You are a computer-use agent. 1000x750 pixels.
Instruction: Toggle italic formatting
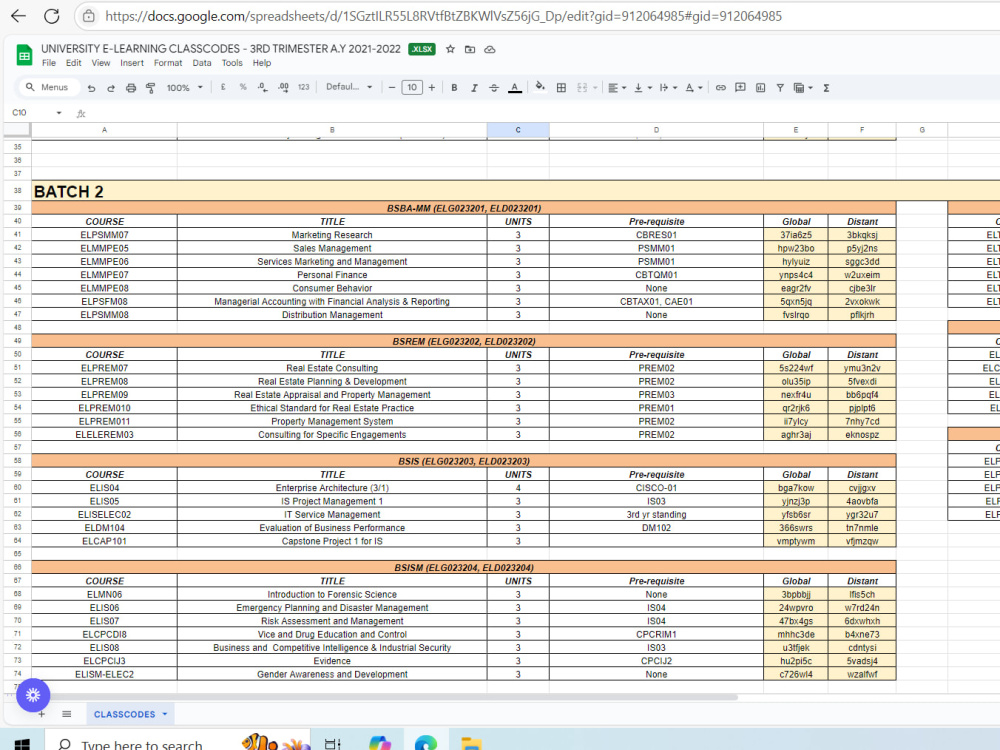click(474, 88)
